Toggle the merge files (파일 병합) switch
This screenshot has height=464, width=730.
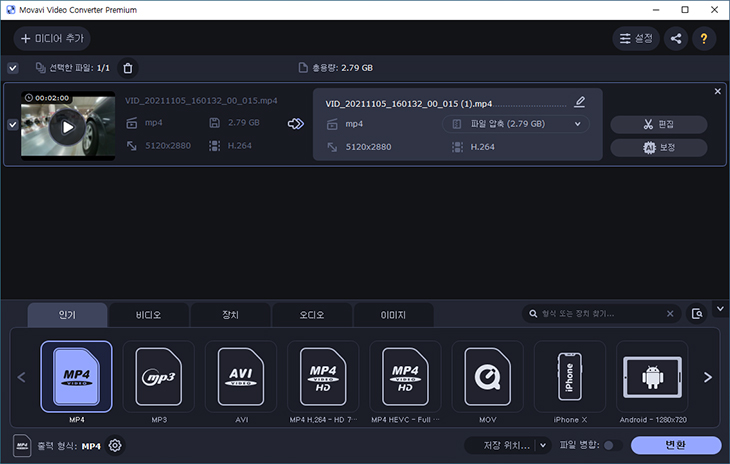coord(612,445)
